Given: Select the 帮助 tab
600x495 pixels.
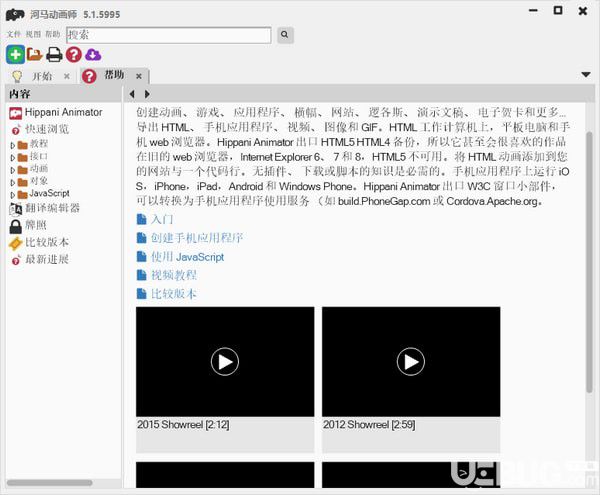Looking at the screenshot, I should click(114, 75).
